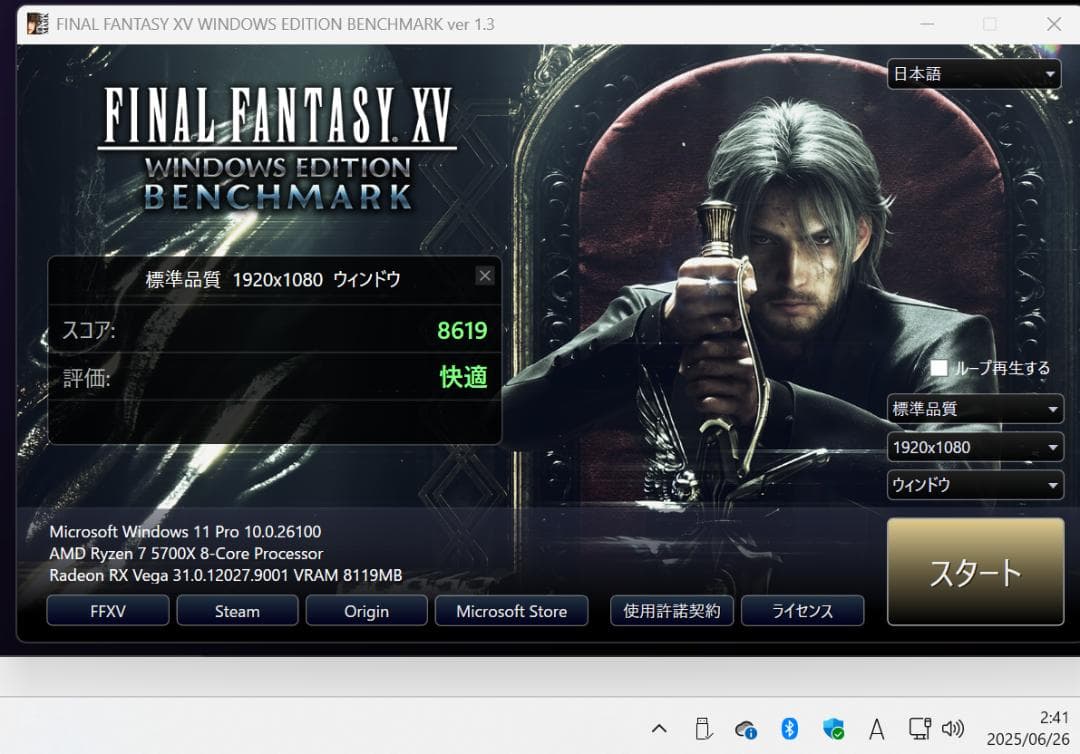Screen dimensions: 1080x754
Task: Close the score result panel
Action: (485, 276)
